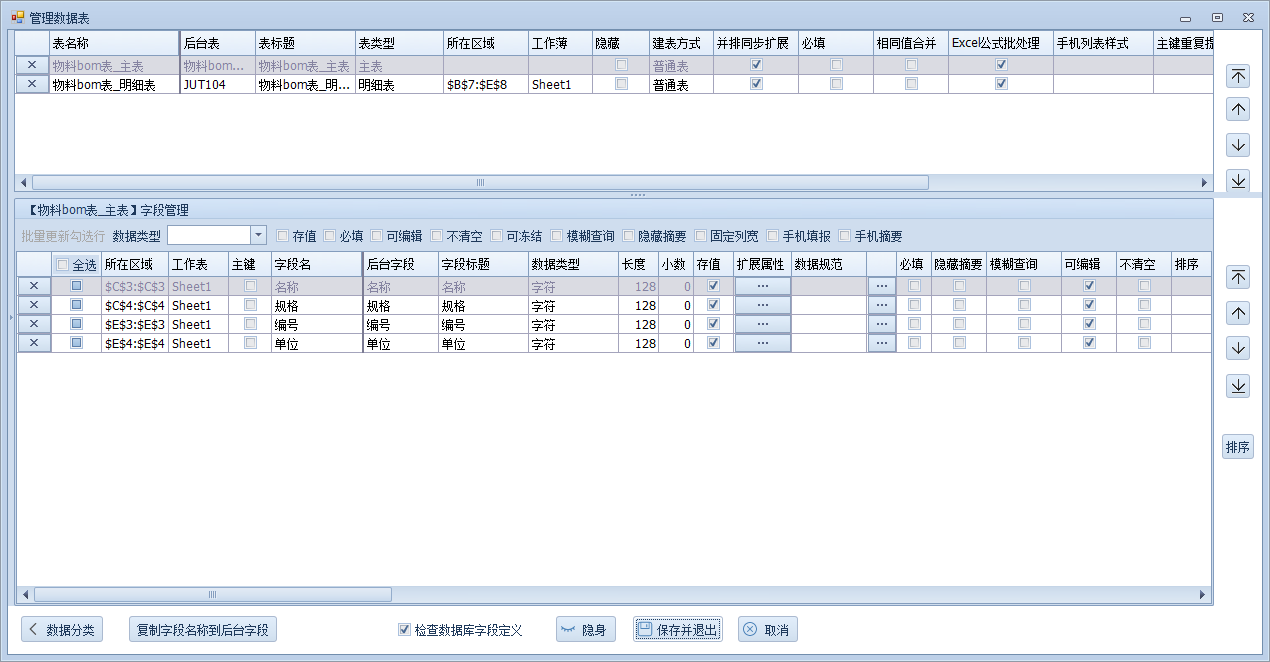
Task: Tick the 主键 checkbox for 规格 field
Action: click(250, 305)
